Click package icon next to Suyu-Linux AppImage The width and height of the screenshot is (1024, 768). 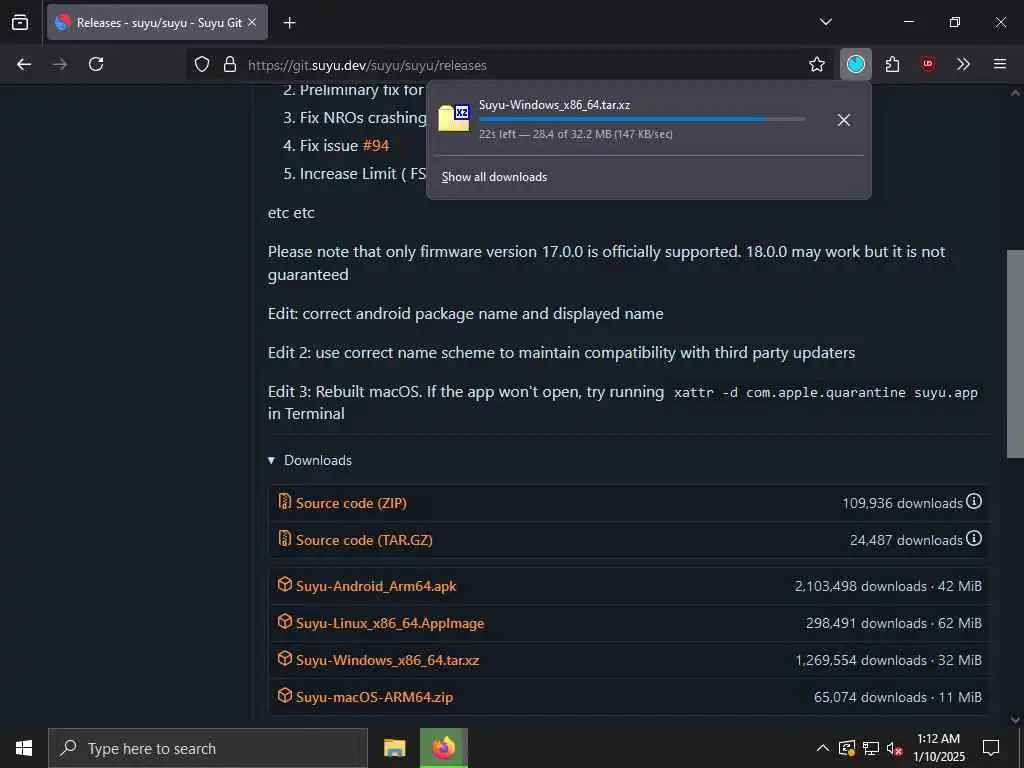coord(285,621)
